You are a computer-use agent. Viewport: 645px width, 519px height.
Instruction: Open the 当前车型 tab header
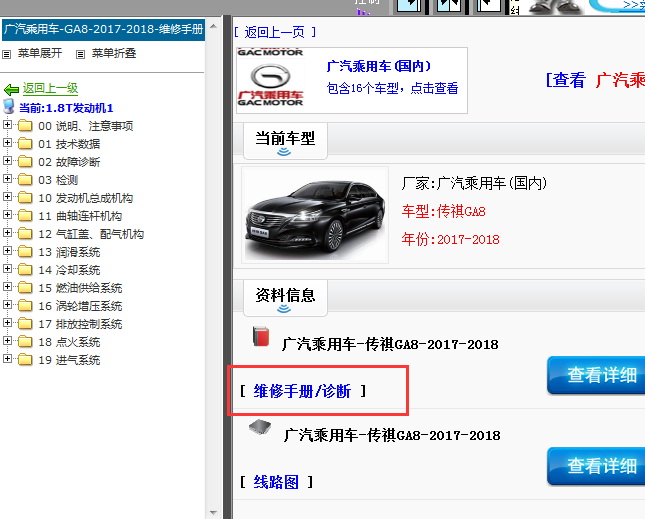[285, 141]
